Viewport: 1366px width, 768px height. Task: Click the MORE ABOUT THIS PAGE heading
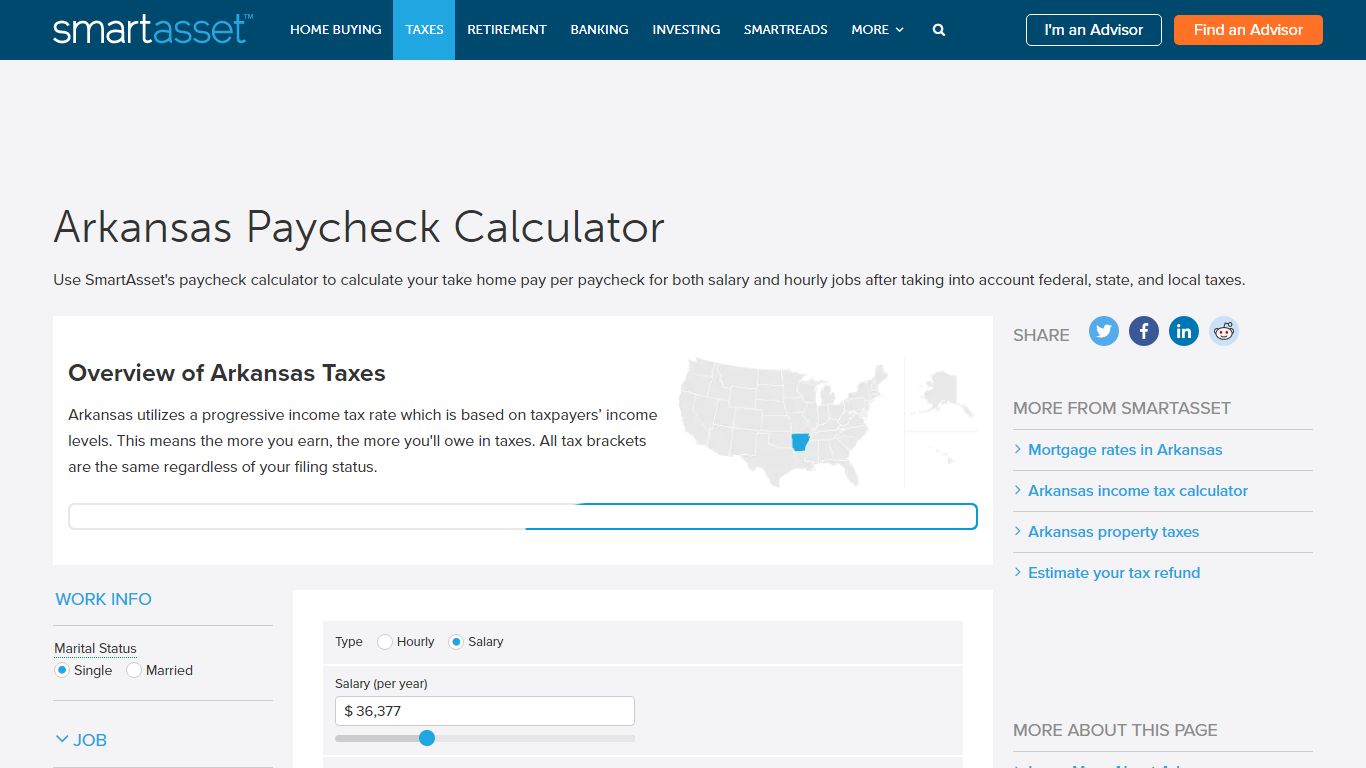1115,730
